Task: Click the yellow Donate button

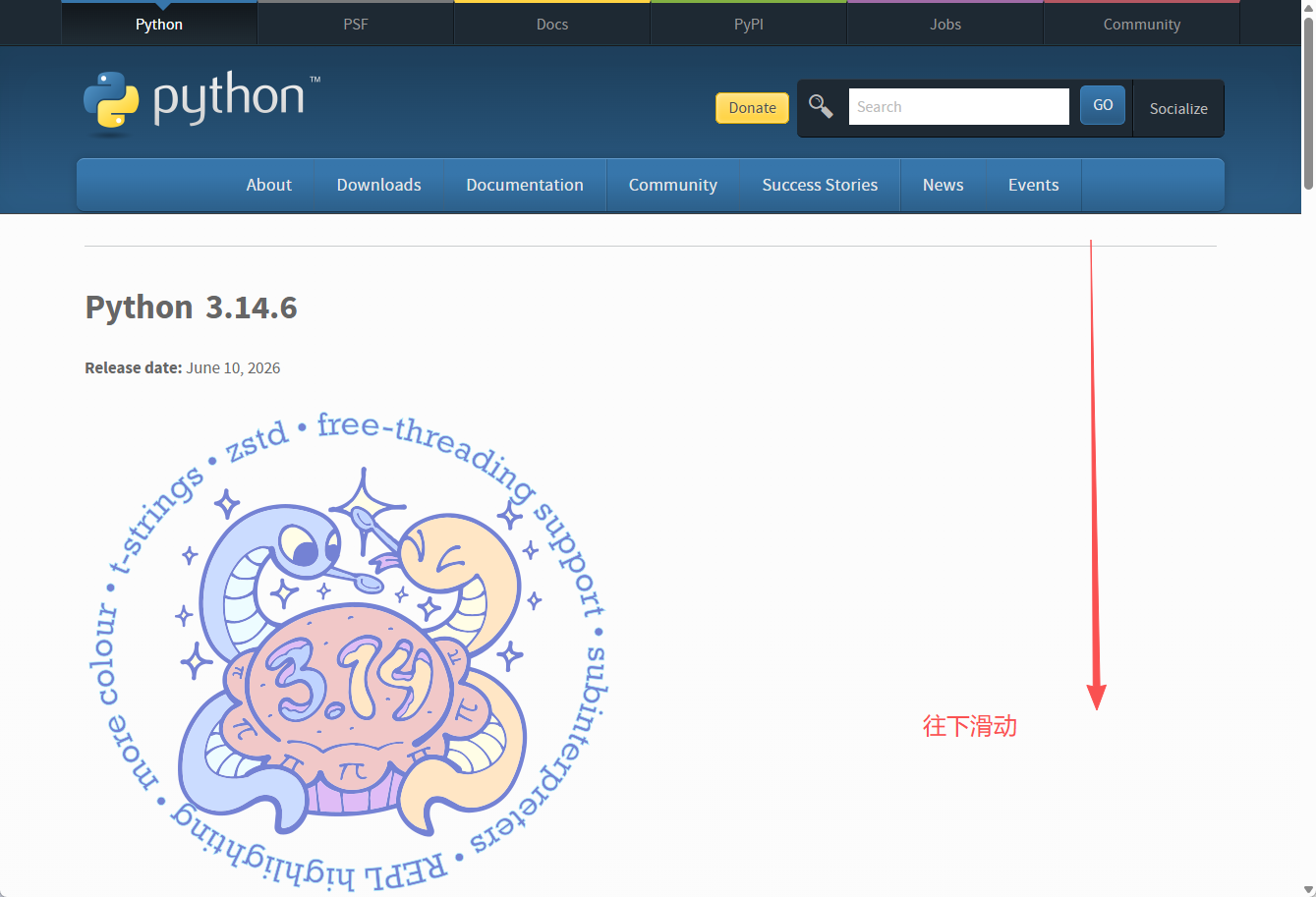Action: pos(752,108)
